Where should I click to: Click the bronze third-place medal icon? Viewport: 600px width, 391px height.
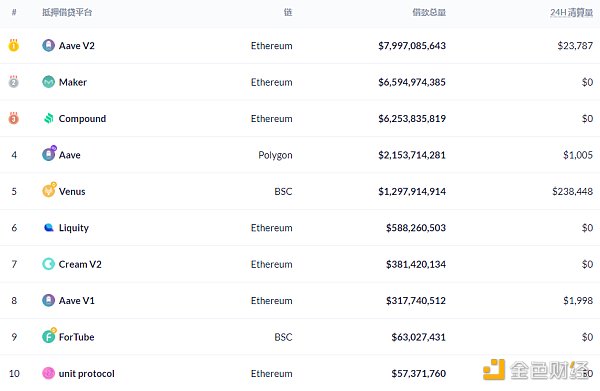pos(14,118)
